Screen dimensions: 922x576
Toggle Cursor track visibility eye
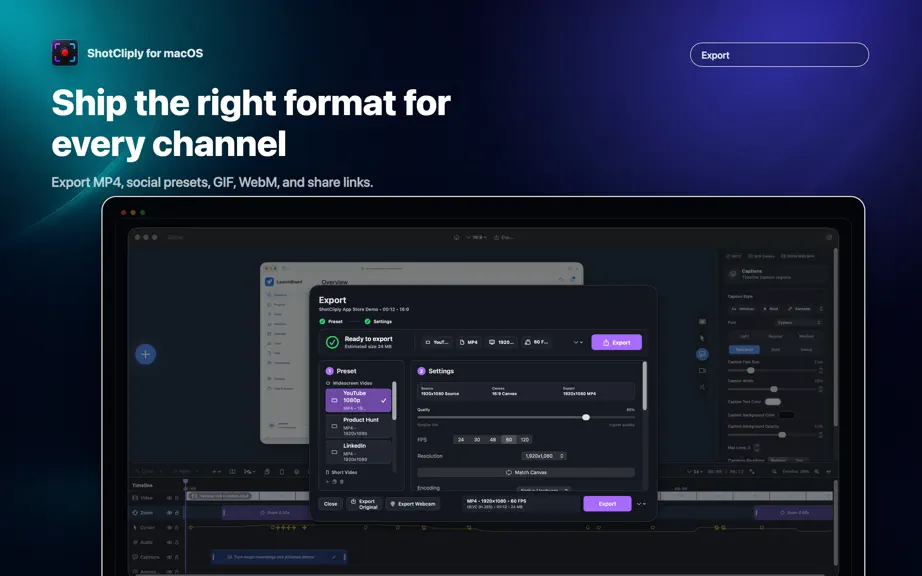(x=169, y=528)
